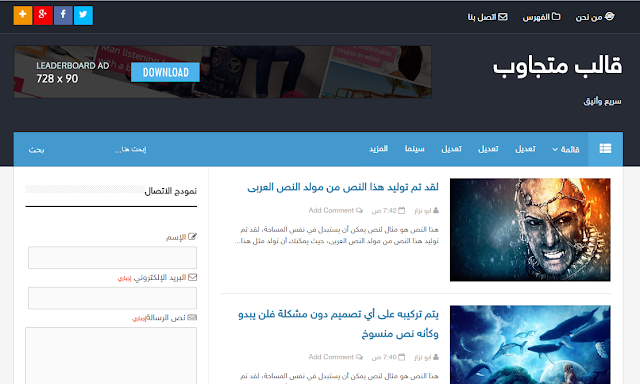This screenshot has height=384, width=640.
Task: Click the 'نموذج الاتصال' widget heading
Action: [x=171, y=191]
